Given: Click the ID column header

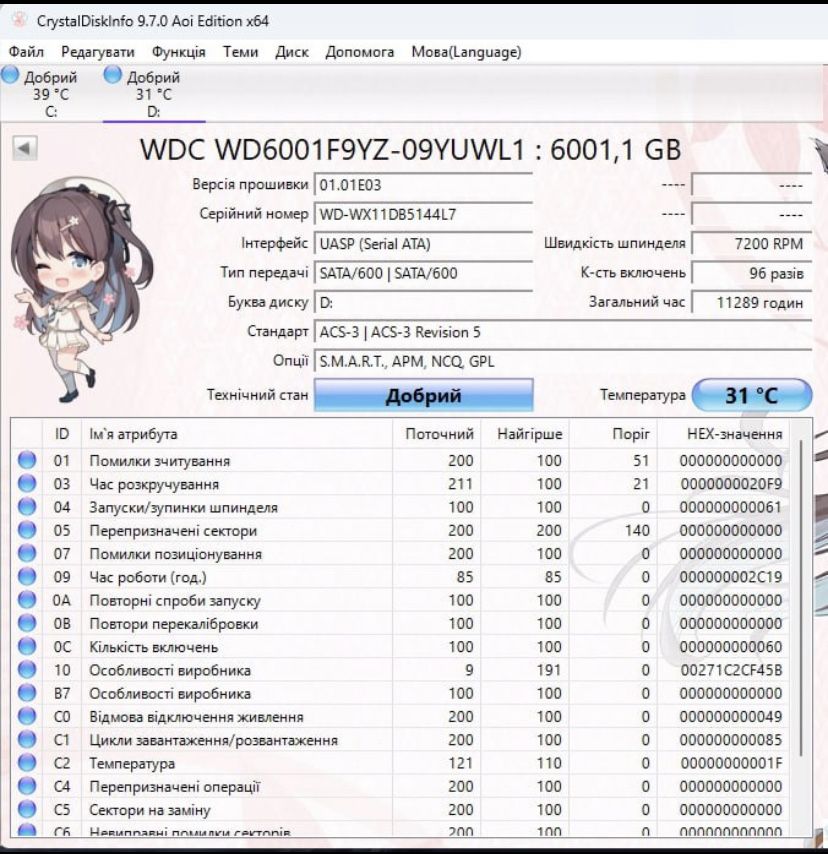Looking at the screenshot, I should (x=62, y=434).
